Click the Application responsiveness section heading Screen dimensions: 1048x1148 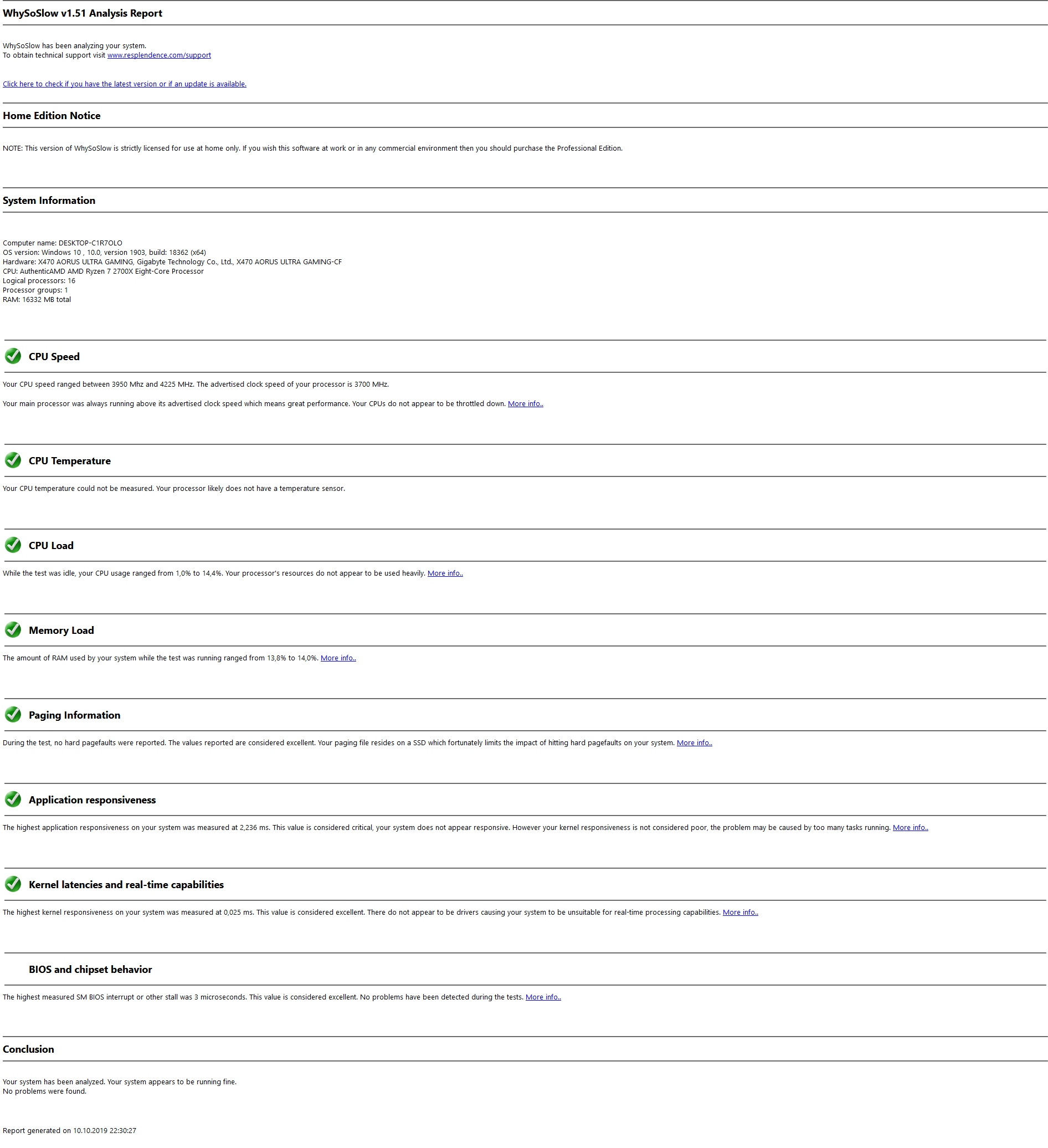pyautogui.click(x=92, y=801)
